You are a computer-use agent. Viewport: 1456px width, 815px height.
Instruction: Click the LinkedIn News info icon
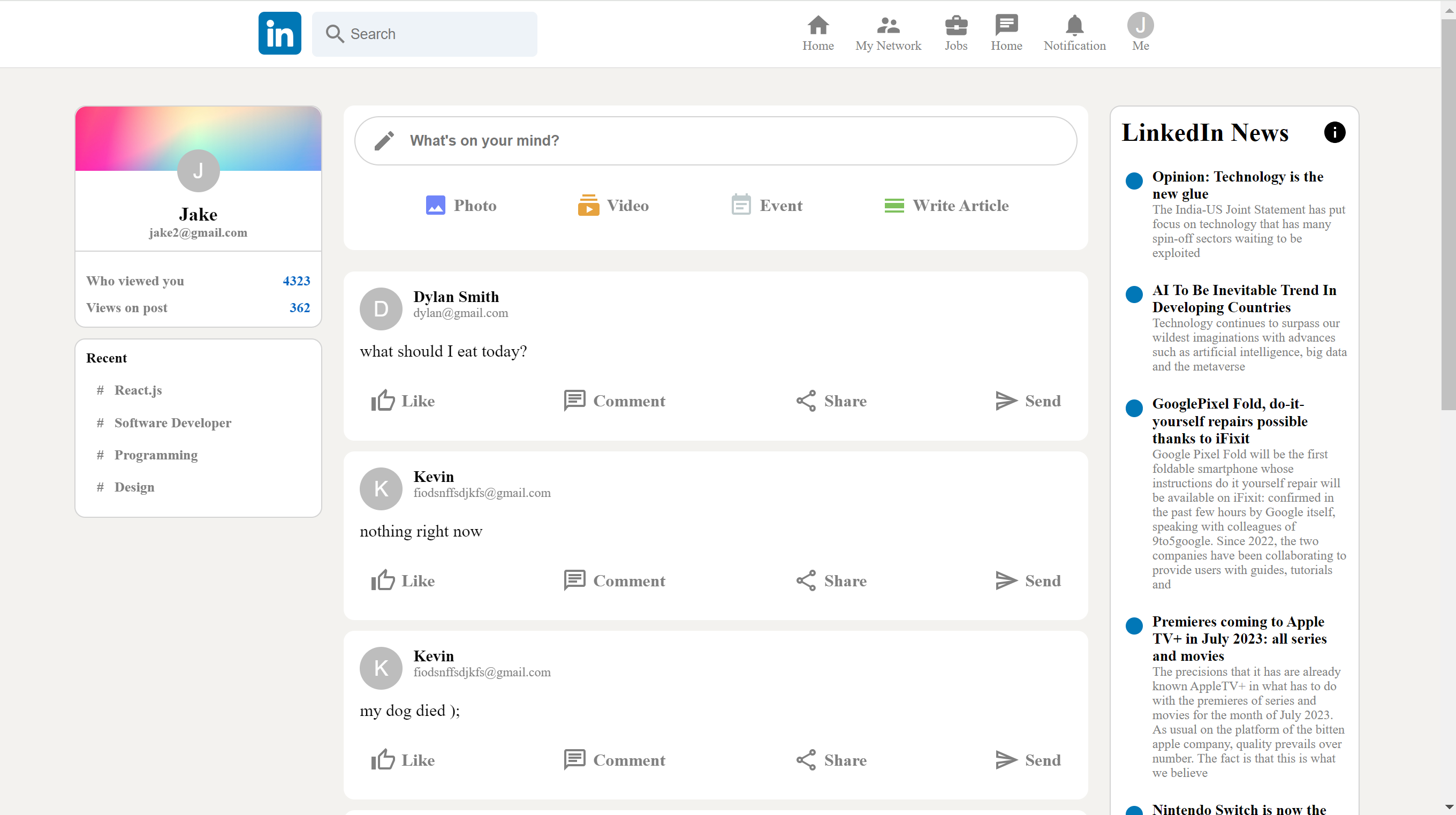click(x=1334, y=132)
